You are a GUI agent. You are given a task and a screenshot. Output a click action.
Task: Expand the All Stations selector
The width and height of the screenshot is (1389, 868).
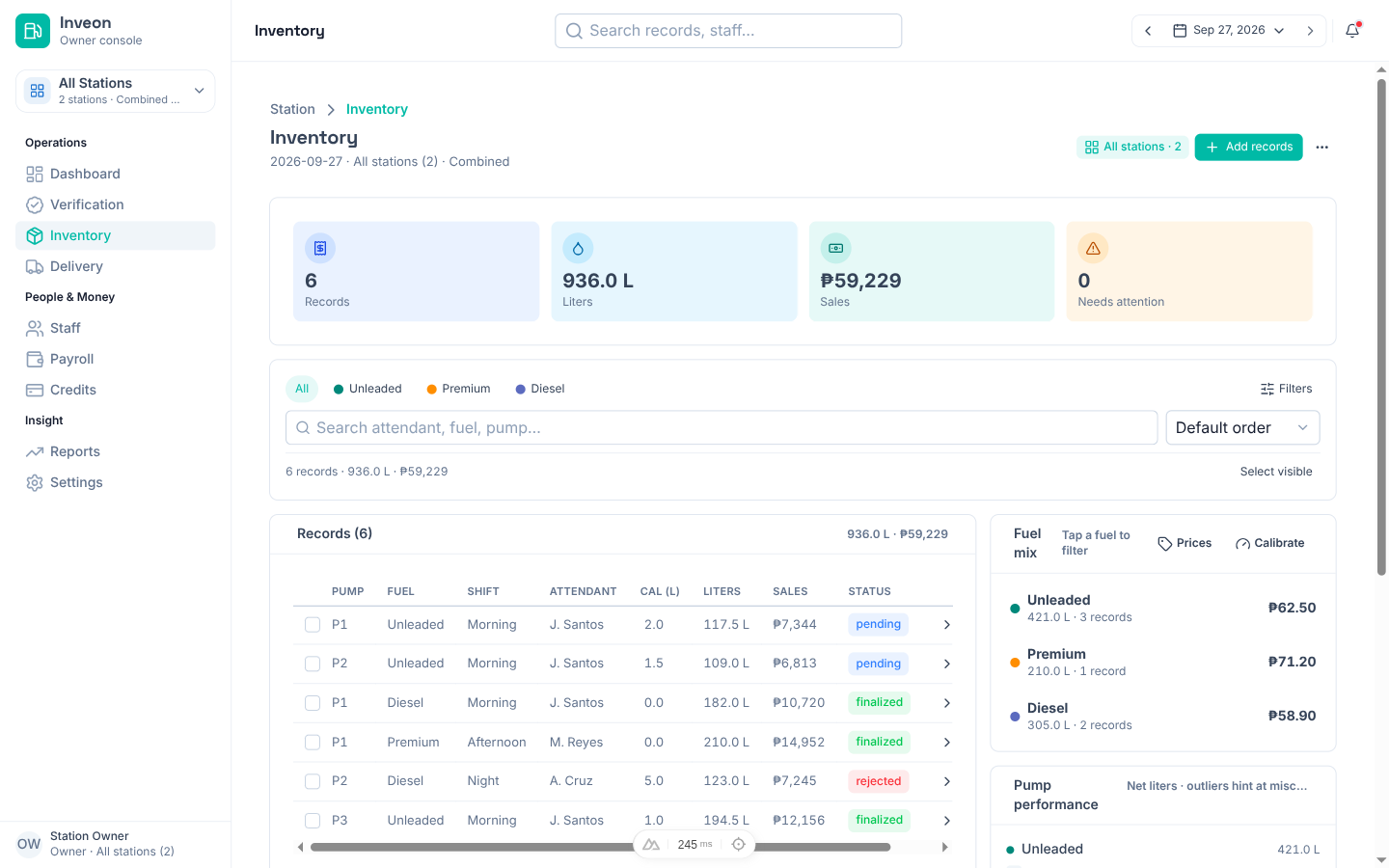(x=116, y=91)
